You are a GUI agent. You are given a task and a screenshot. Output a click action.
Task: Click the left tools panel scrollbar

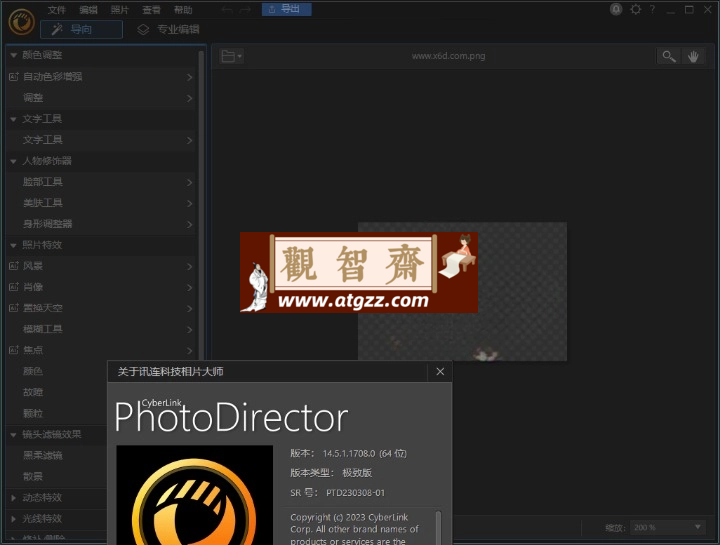pos(201,207)
